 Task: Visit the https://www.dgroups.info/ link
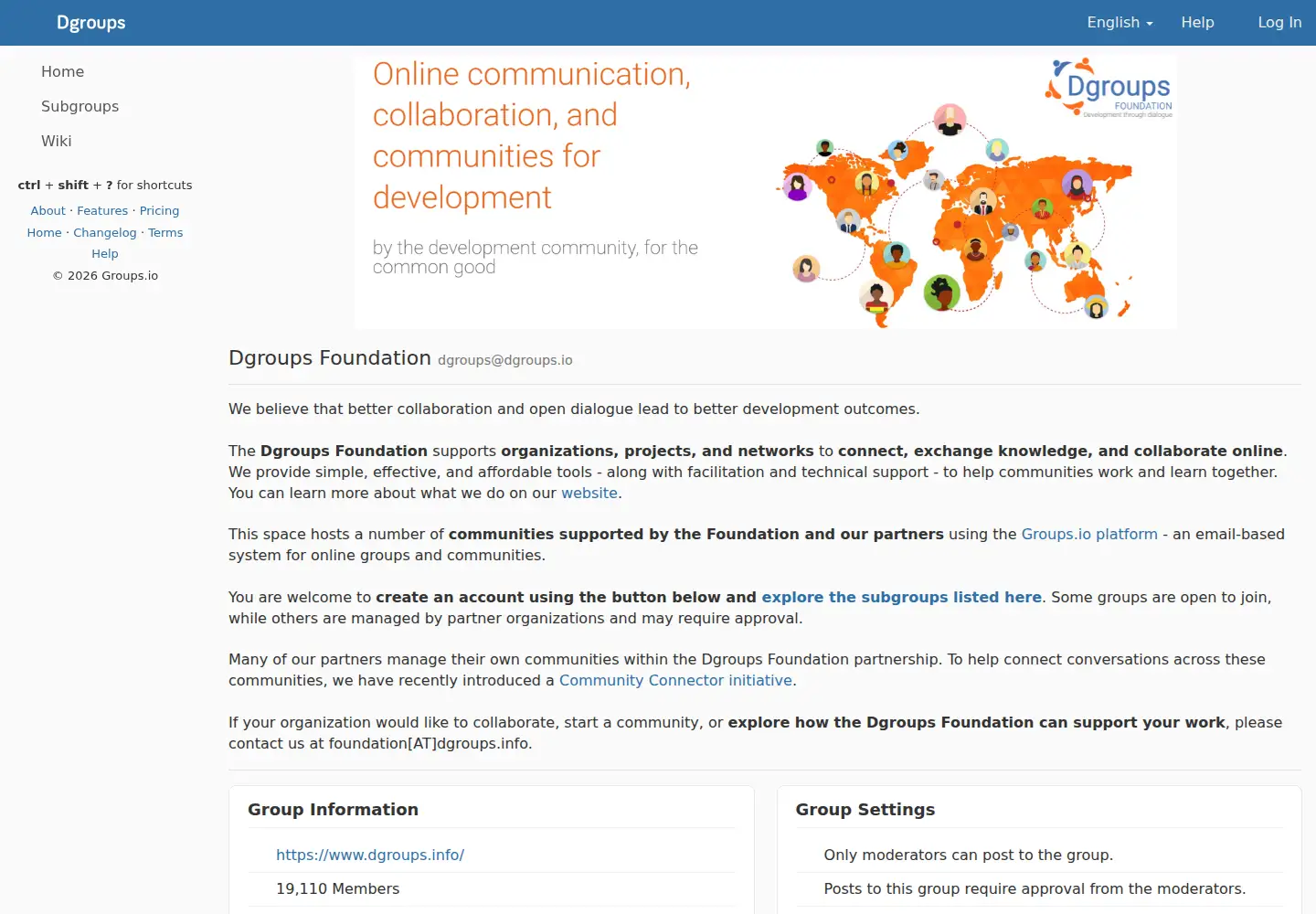[x=370, y=855]
